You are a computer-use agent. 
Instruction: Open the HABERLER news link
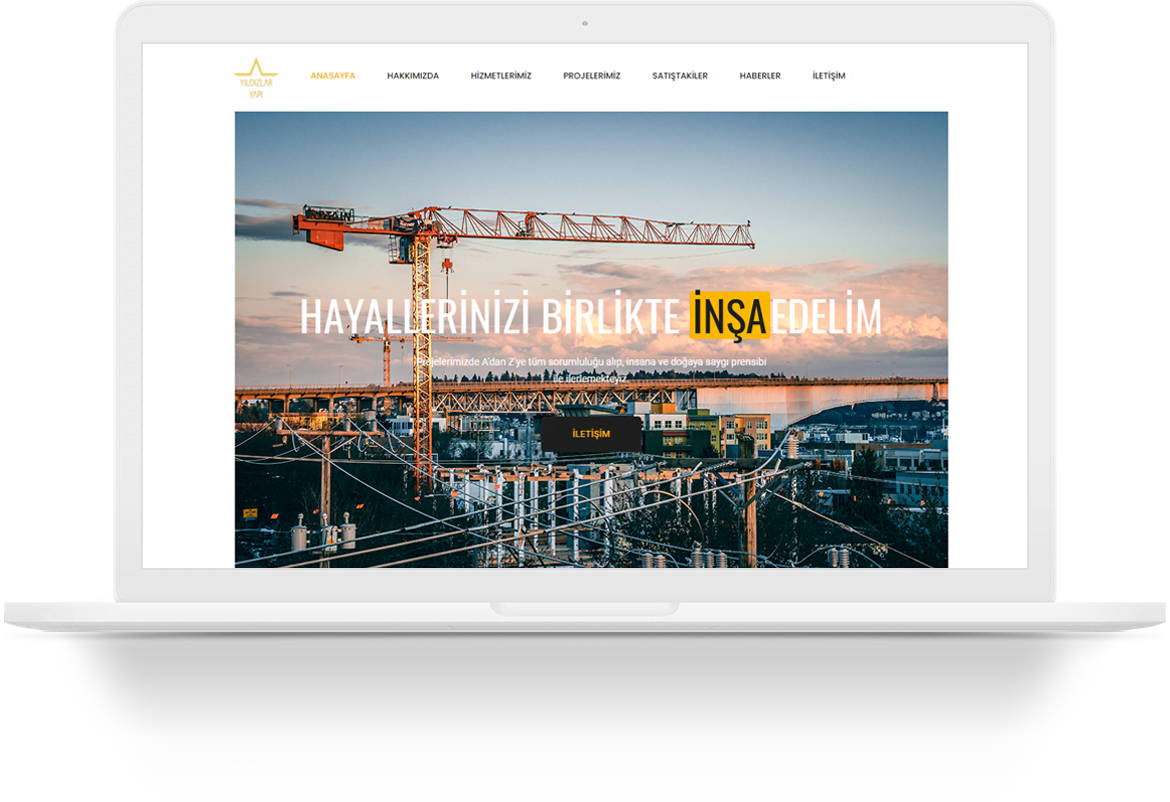(760, 76)
